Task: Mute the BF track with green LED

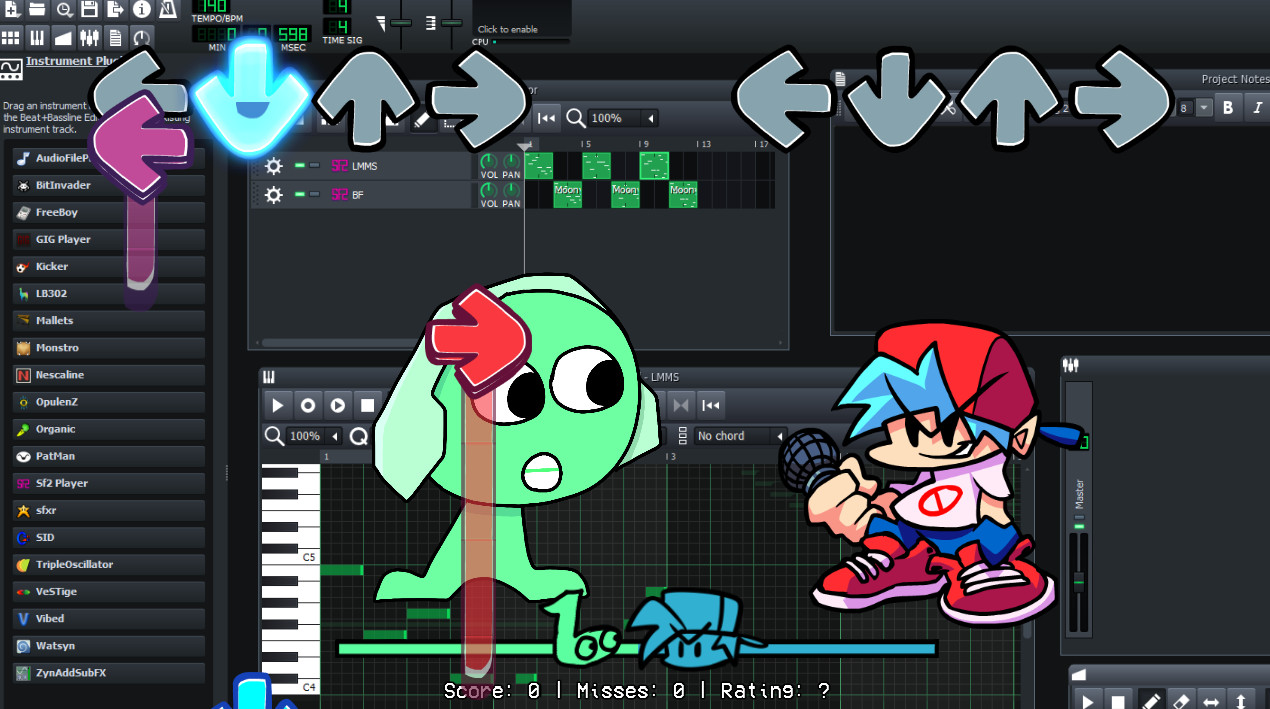Action: pos(300,195)
